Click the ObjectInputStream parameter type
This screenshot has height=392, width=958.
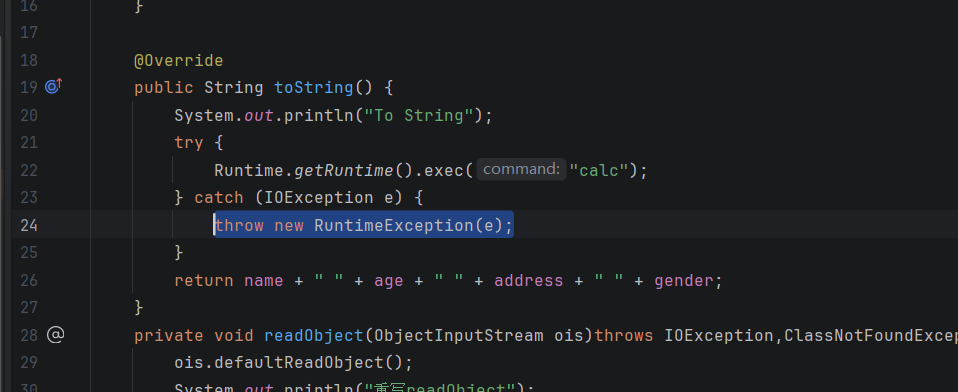tap(458, 335)
